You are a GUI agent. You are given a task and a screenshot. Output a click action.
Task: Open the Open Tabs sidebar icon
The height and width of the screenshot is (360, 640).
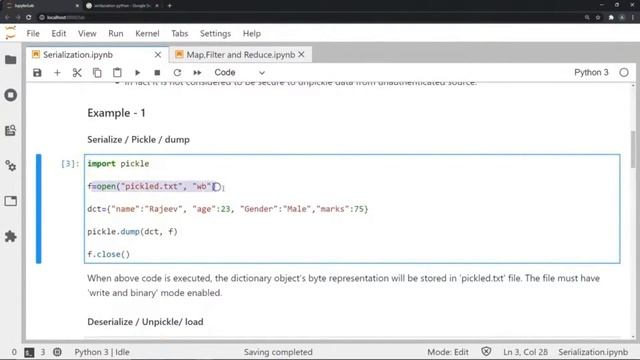click(x=11, y=201)
